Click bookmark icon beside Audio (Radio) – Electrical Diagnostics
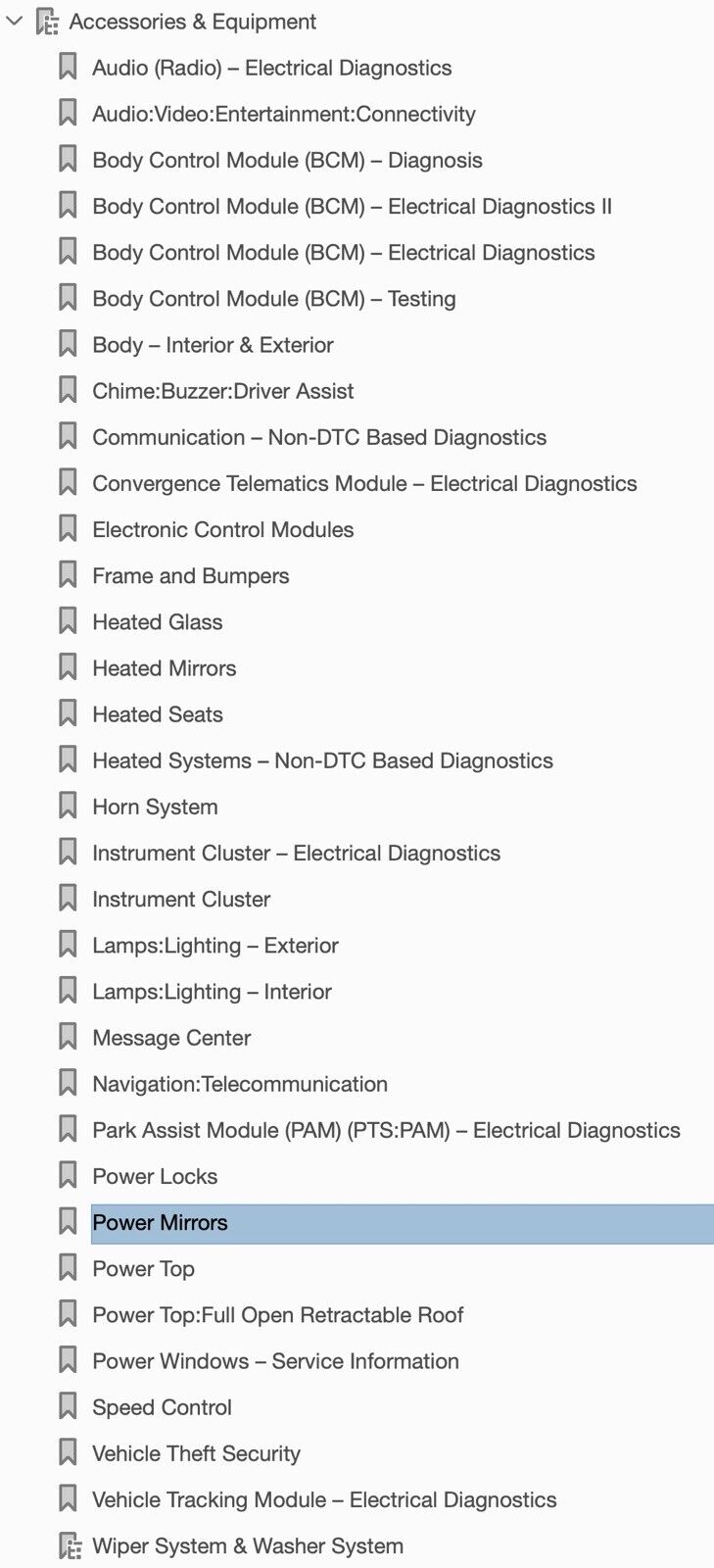This screenshot has height=1568, width=714. point(68,68)
